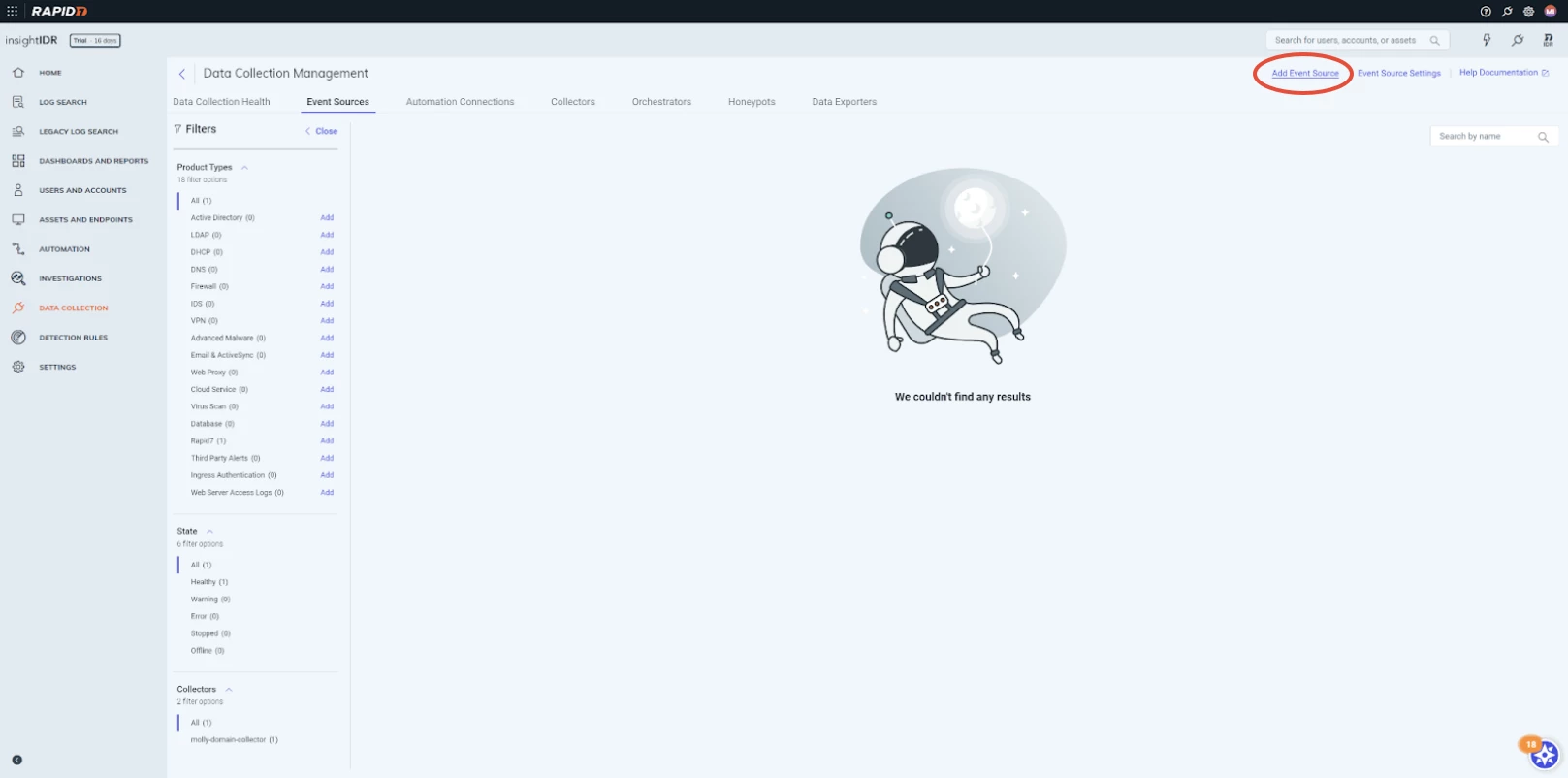Filter by Third Party Alerts (0)

click(x=225, y=458)
